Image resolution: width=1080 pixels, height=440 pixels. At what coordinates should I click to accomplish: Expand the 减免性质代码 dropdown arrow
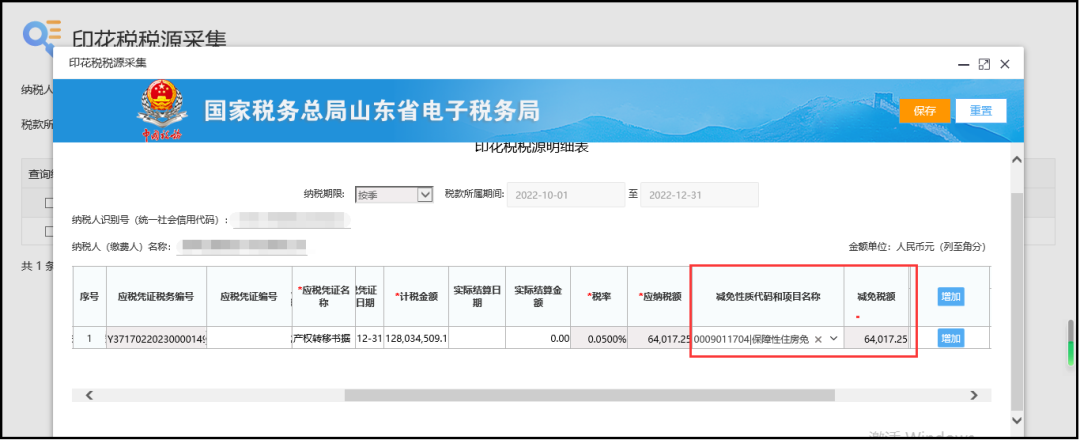point(833,338)
